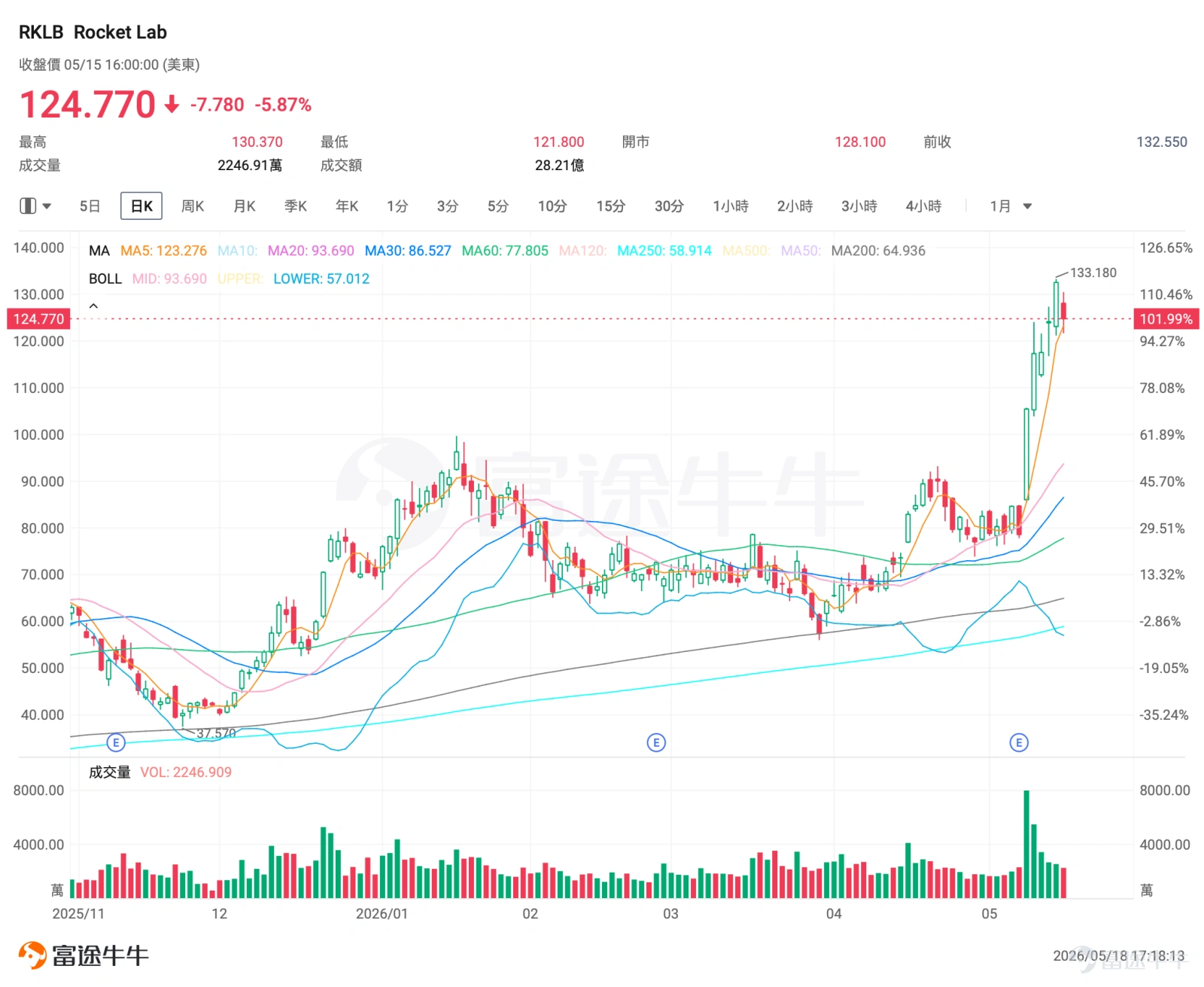Select the 10分 interval
The image size is (1204, 987).
click(x=552, y=206)
